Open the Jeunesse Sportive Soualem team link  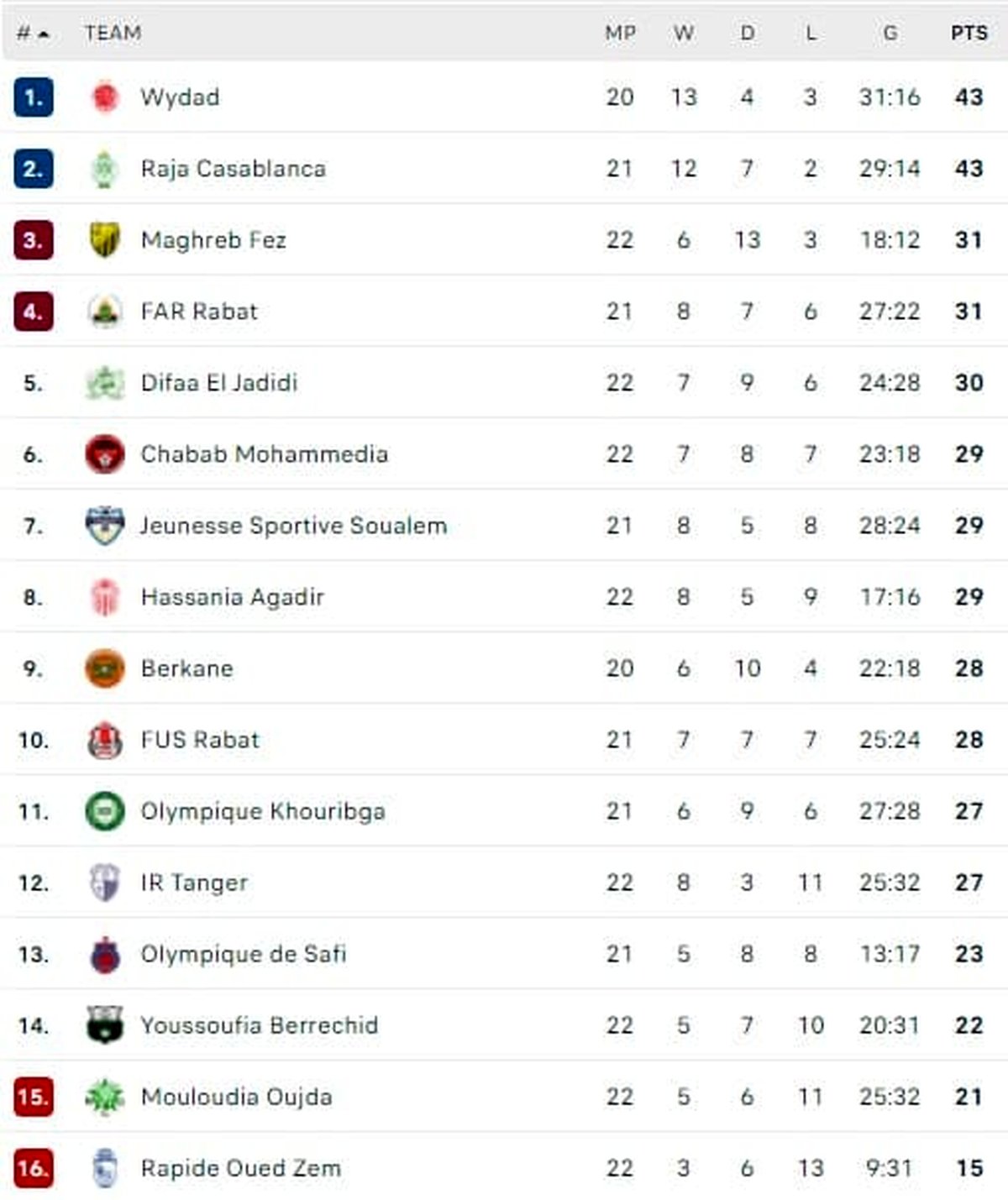pos(293,526)
